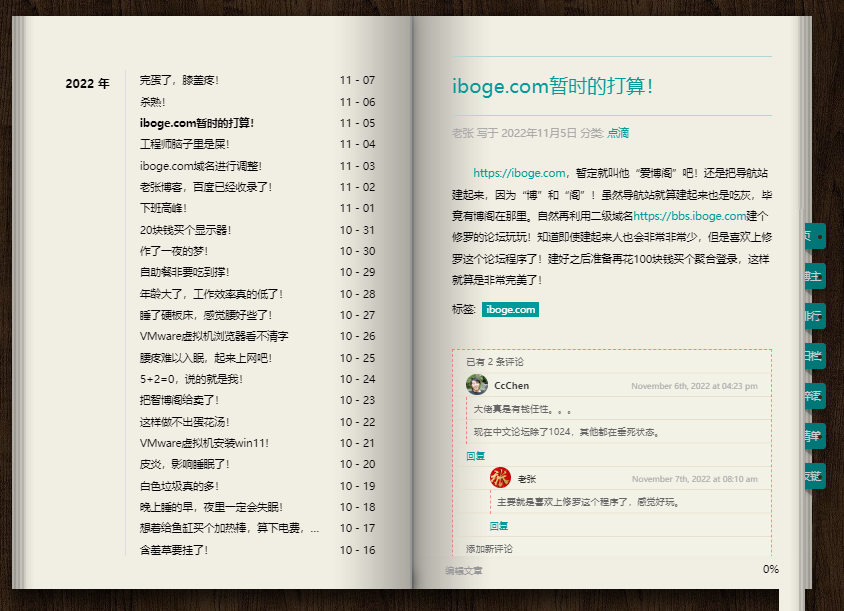Screen dimensions: 844x611
Task: Open the post 完蛋了，膝盖疼！ dated 11-07
Action: point(180,80)
